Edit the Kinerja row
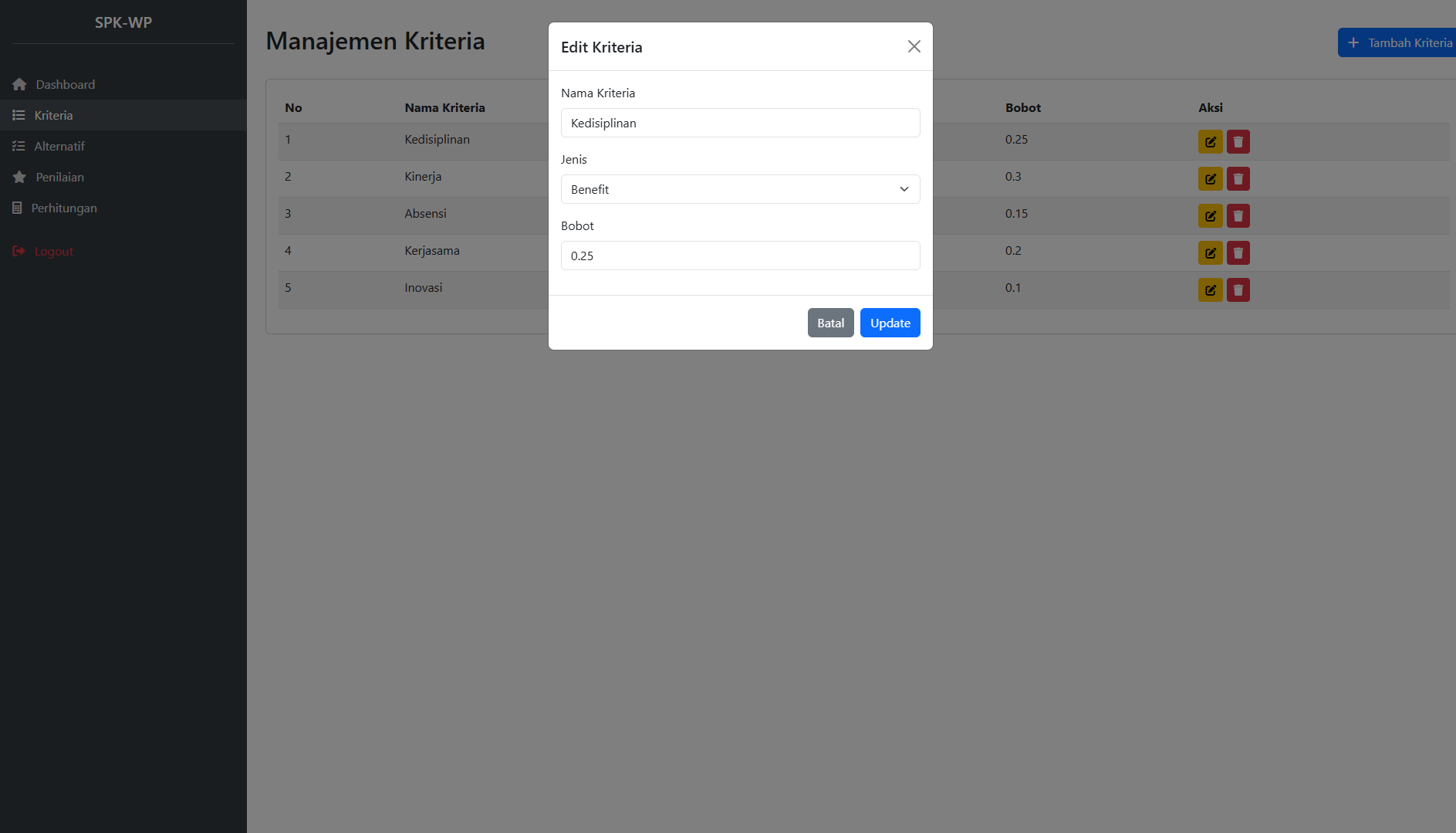The height and width of the screenshot is (833, 1456). 1210,179
